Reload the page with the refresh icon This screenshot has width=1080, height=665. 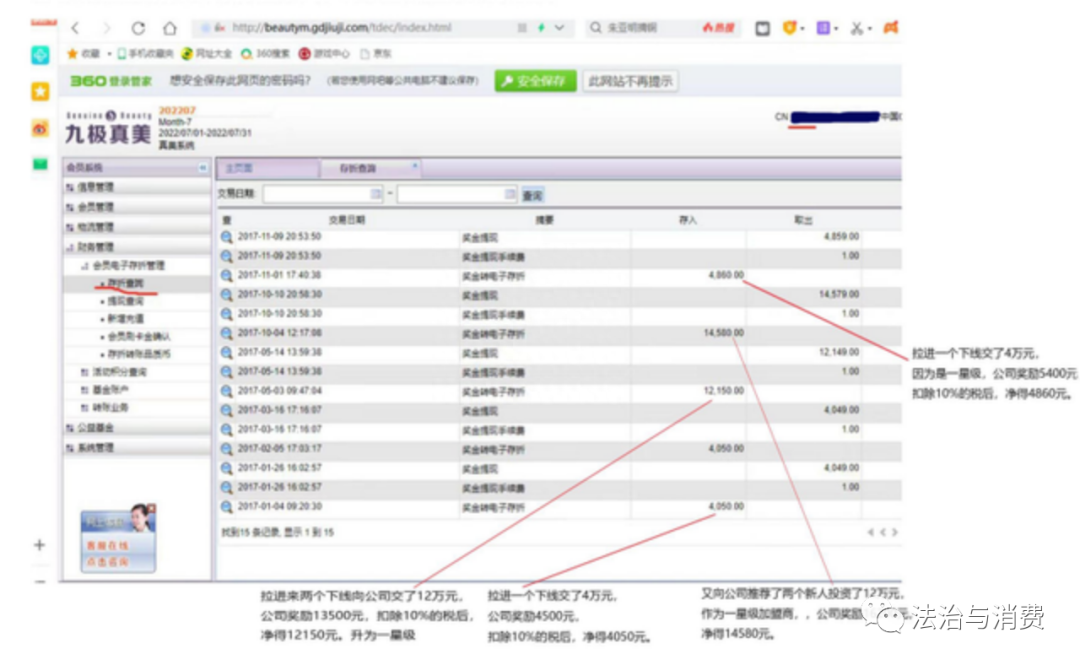click(138, 28)
